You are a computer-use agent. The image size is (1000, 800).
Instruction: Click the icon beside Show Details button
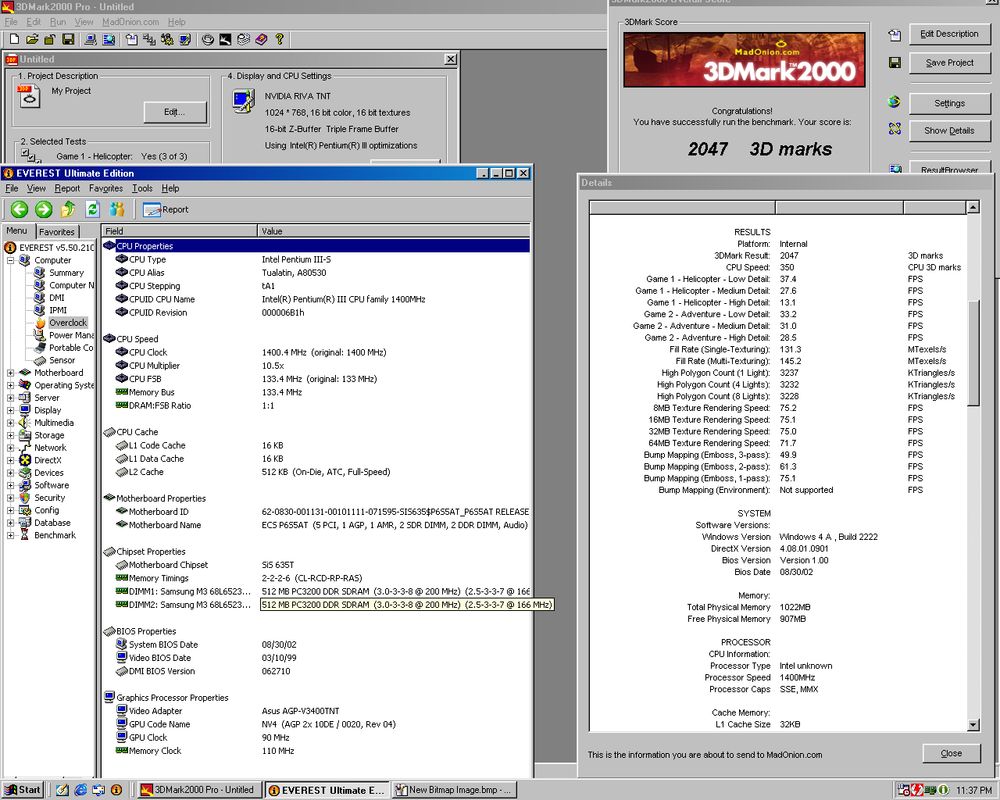click(895, 129)
